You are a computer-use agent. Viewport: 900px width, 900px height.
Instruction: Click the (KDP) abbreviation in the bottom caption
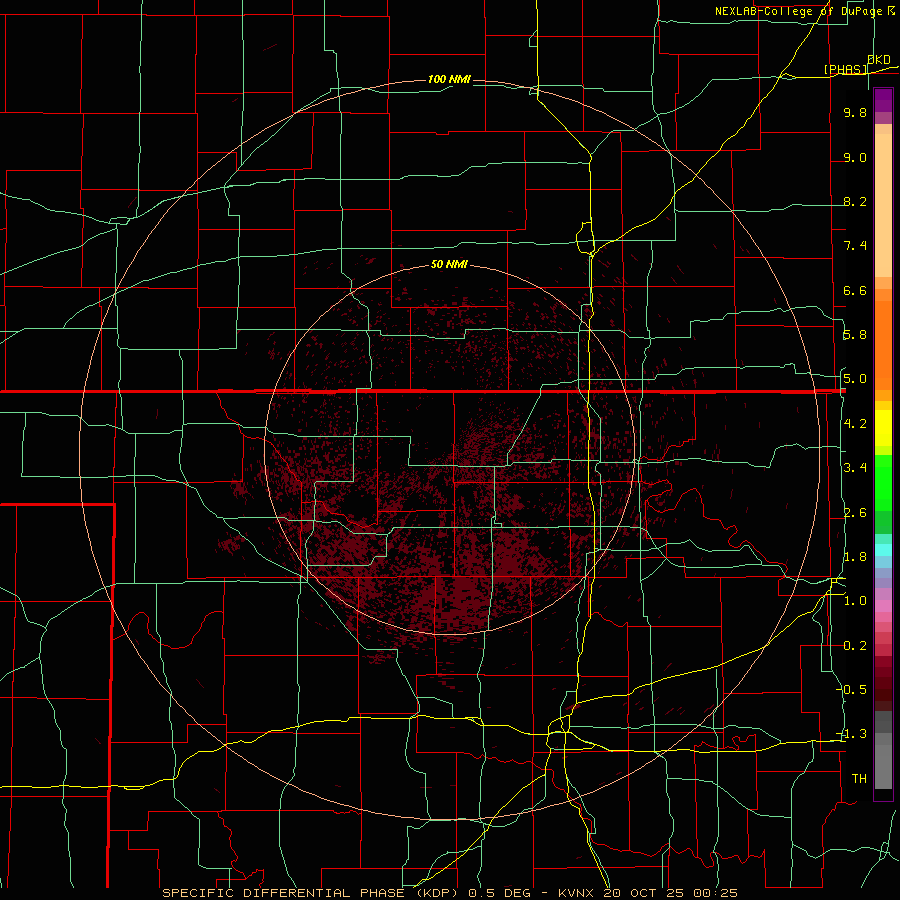(x=439, y=893)
